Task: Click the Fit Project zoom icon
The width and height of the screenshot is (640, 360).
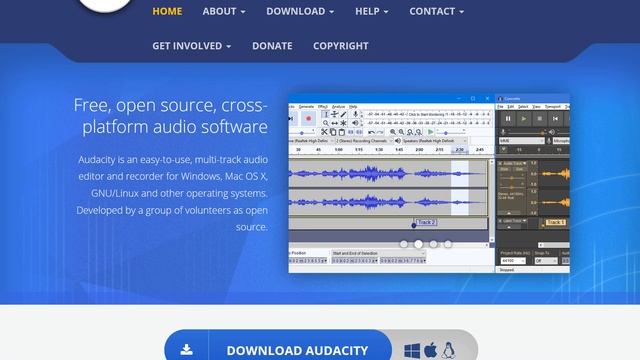Action: click(x=419, y=132)
